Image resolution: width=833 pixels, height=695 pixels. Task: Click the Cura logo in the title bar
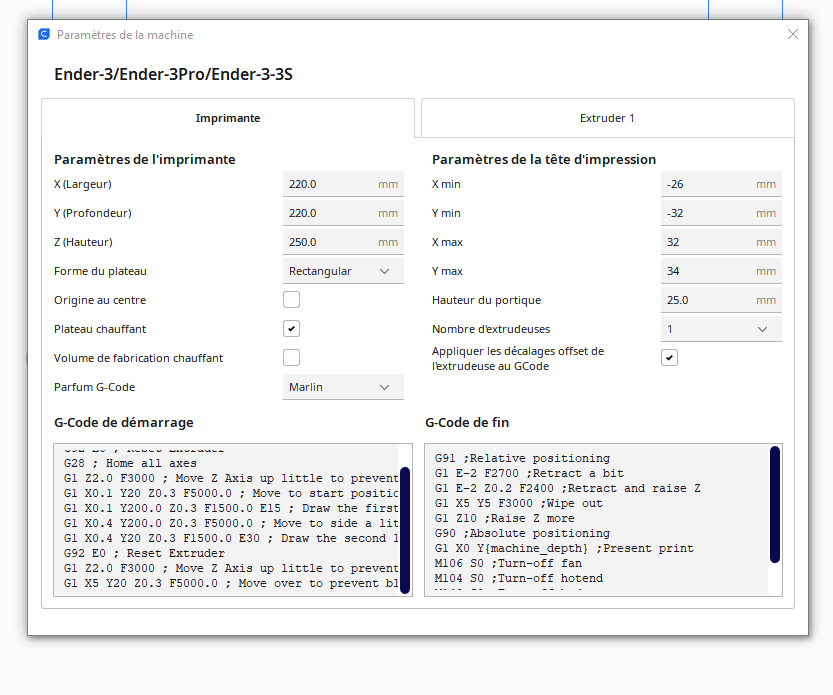(x=44, y=35)
